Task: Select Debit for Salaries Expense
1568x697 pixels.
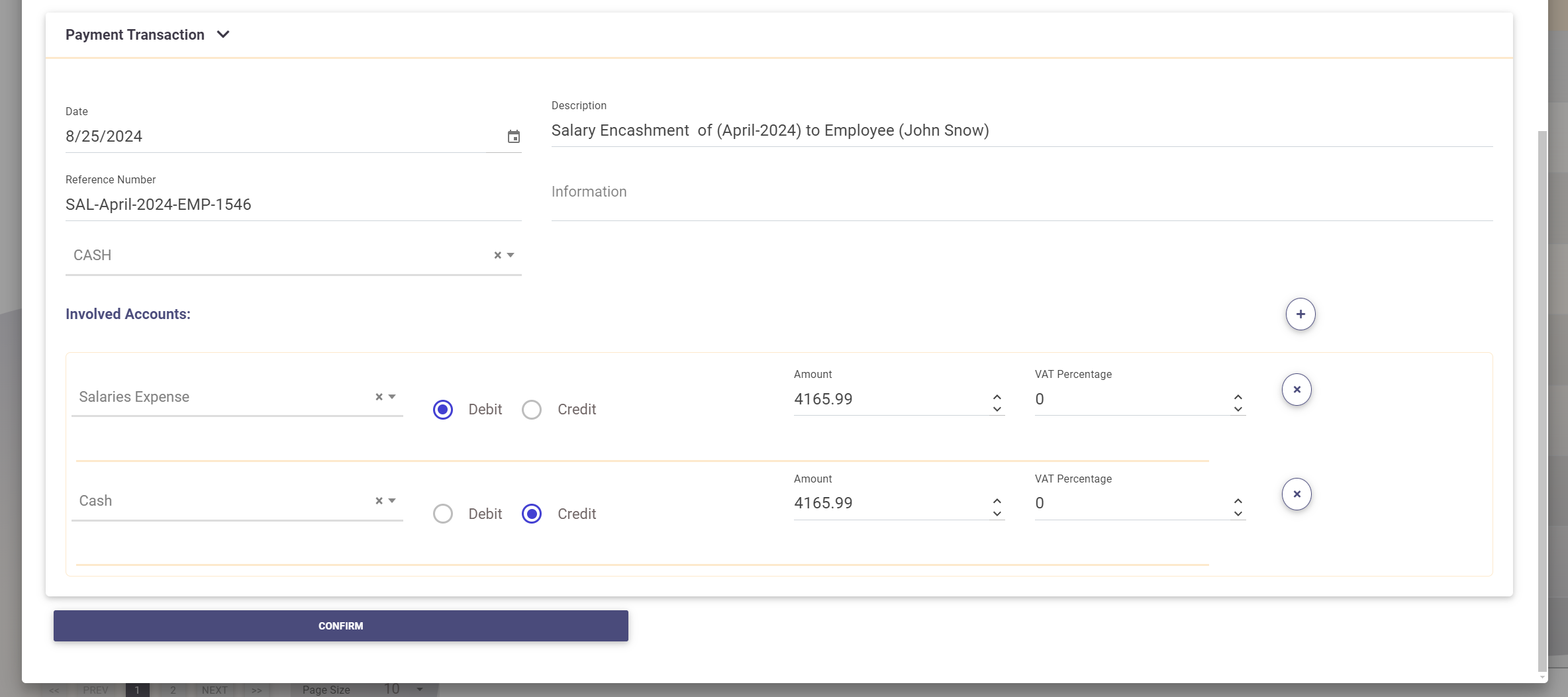Action: coord(443,410)
